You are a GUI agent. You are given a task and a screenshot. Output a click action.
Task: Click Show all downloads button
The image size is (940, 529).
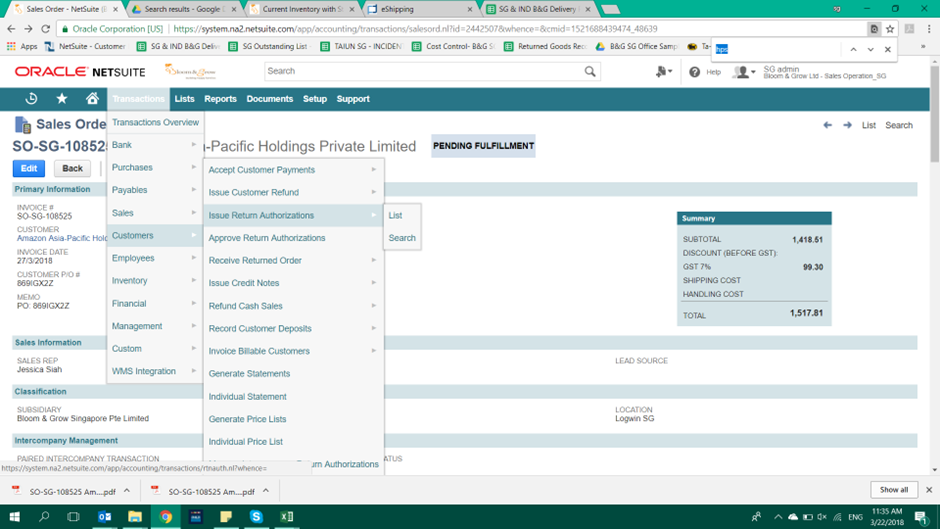[x=894, y=490]
